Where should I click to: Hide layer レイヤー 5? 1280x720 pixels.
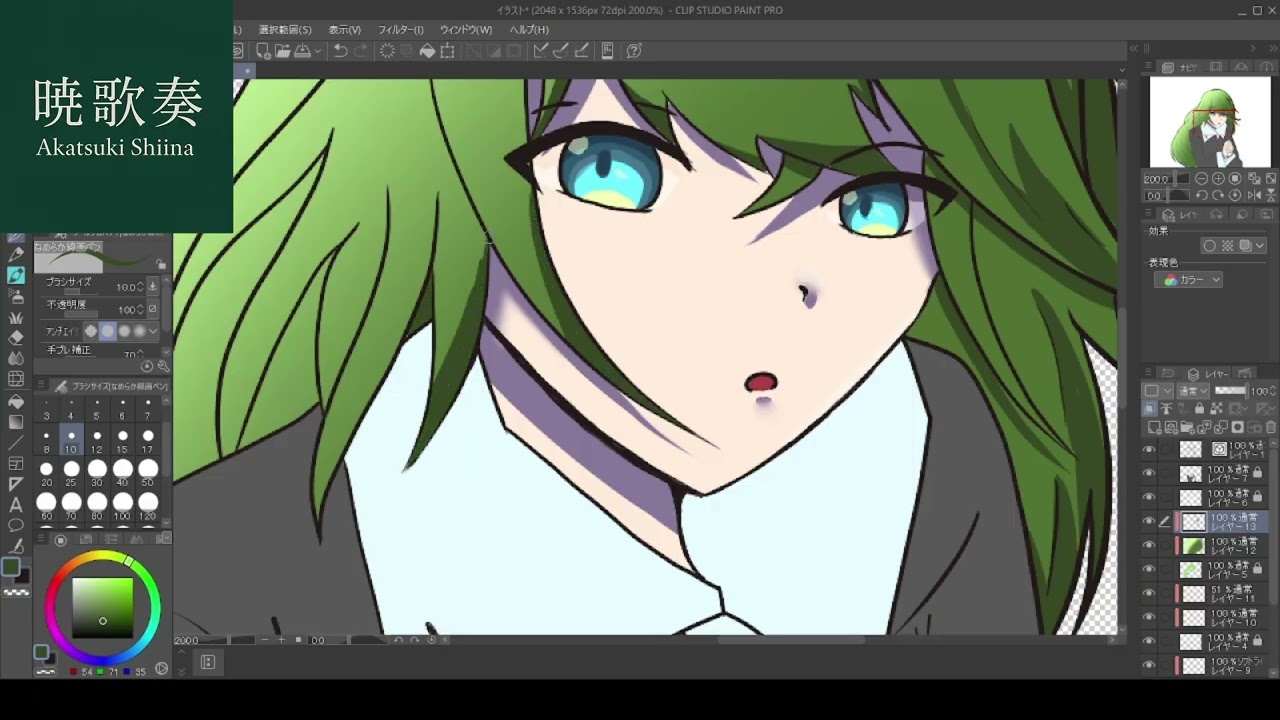(1149, 569)
